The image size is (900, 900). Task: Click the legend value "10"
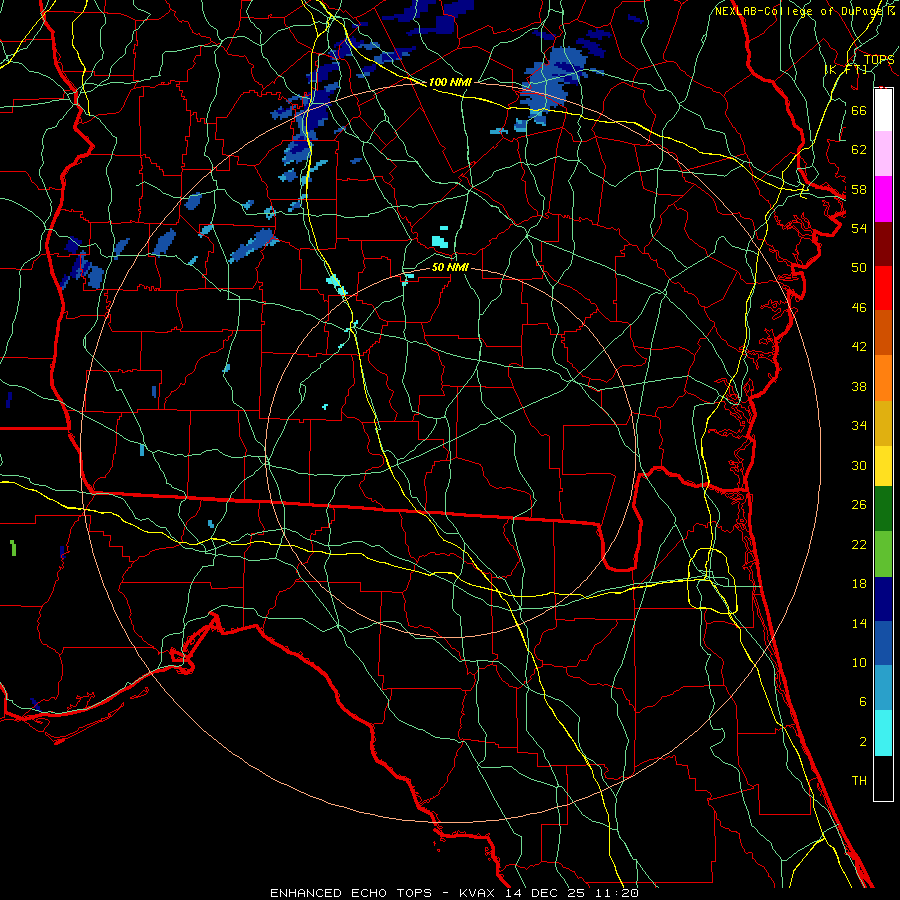(x=859, y=662)
